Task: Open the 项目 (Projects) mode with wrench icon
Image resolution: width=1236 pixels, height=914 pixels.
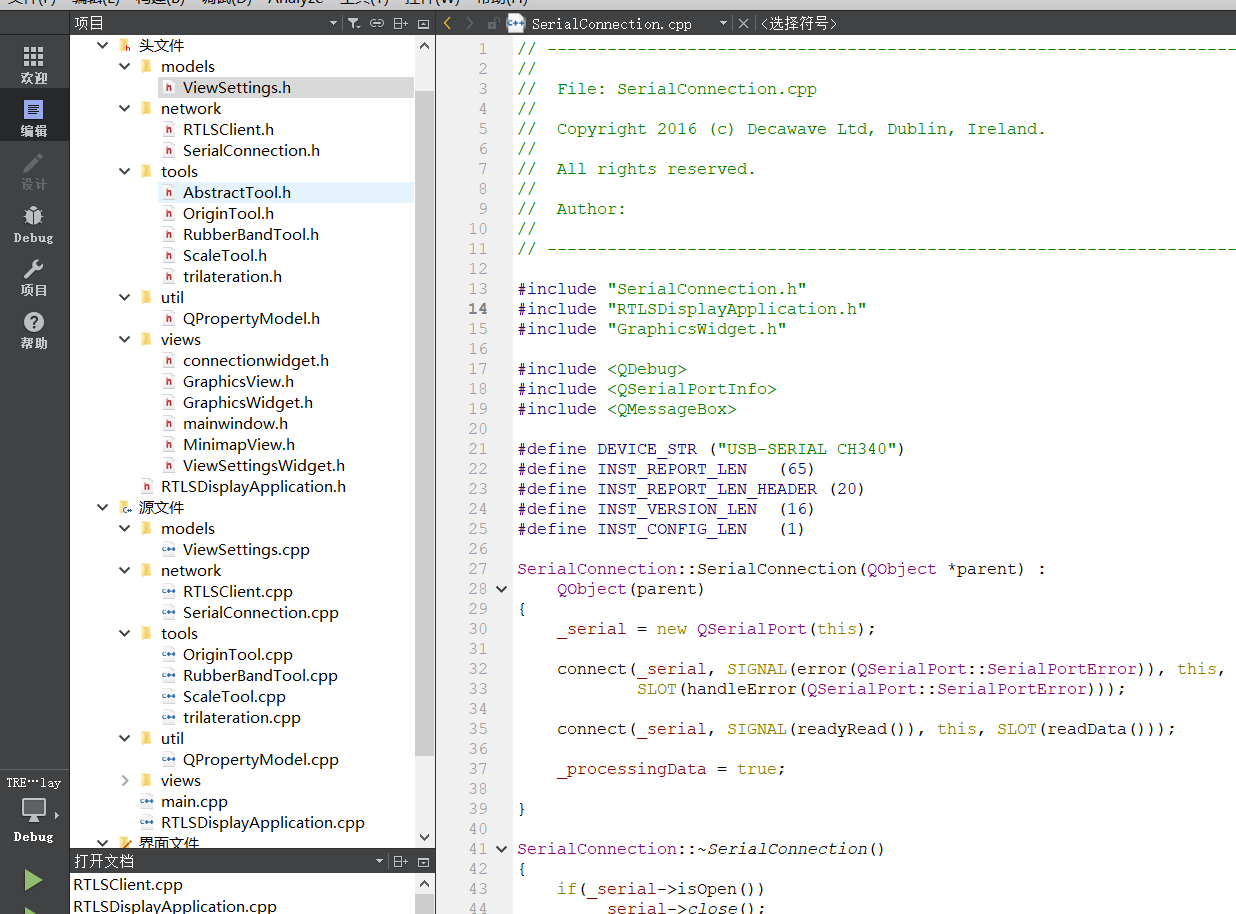Action: 34,277
